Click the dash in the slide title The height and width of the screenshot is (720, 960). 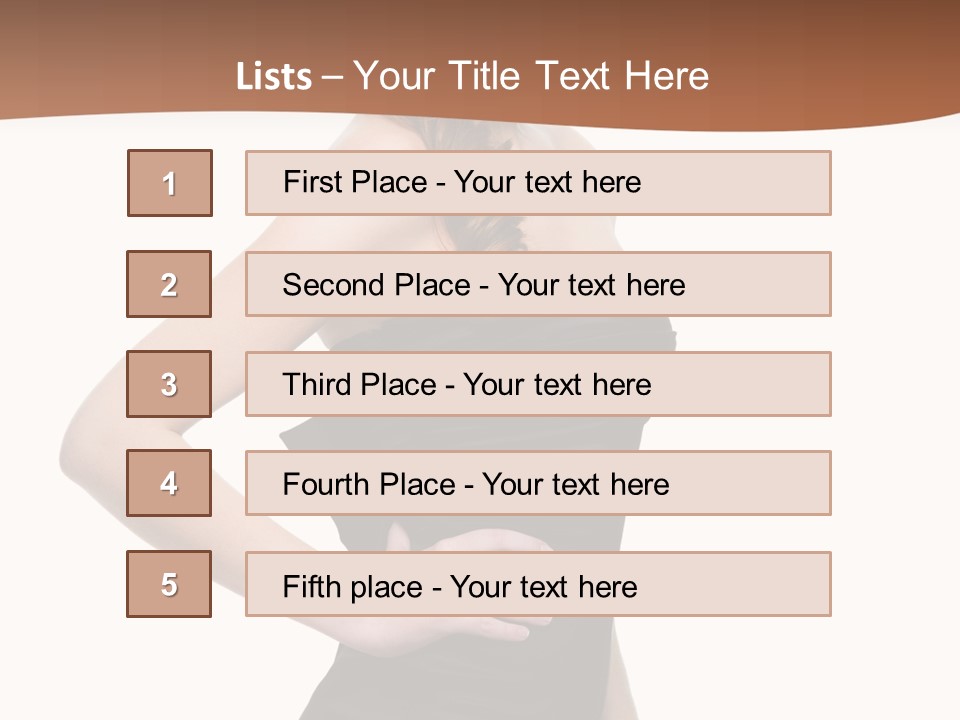tap(332, 77)
